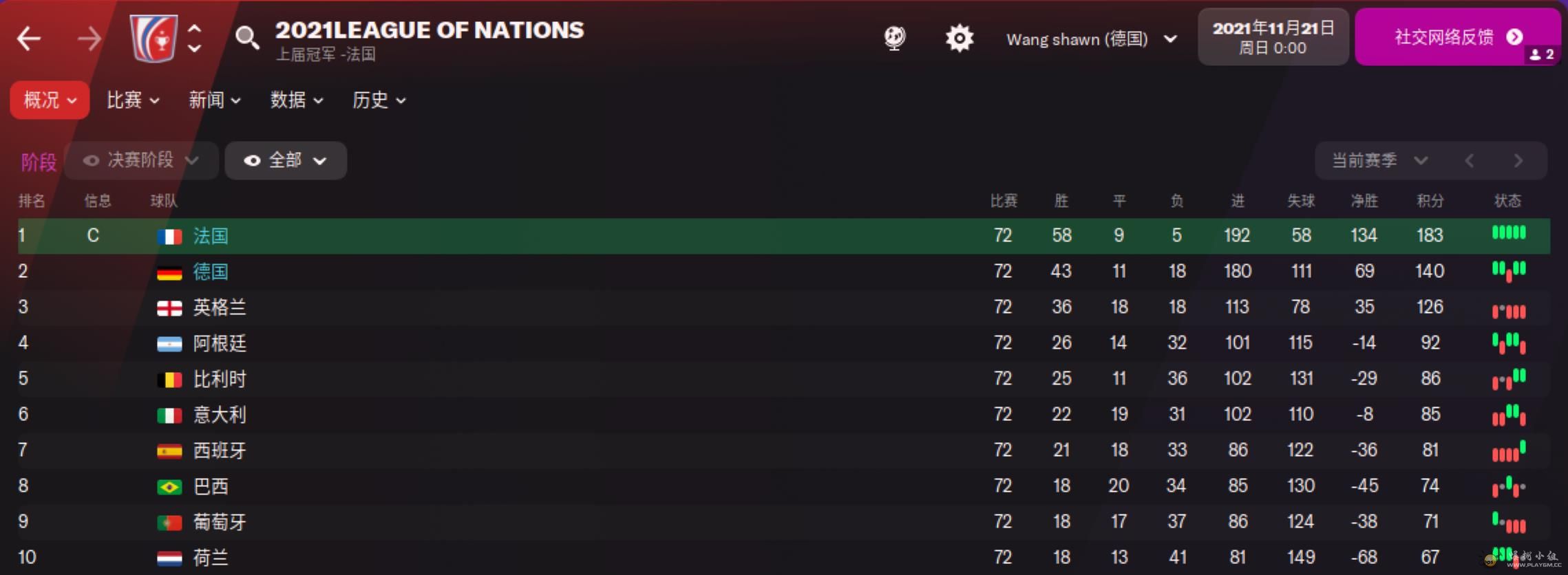Go to previous season arrow
1568x575 pixels.
click(x=1470, y=161)
